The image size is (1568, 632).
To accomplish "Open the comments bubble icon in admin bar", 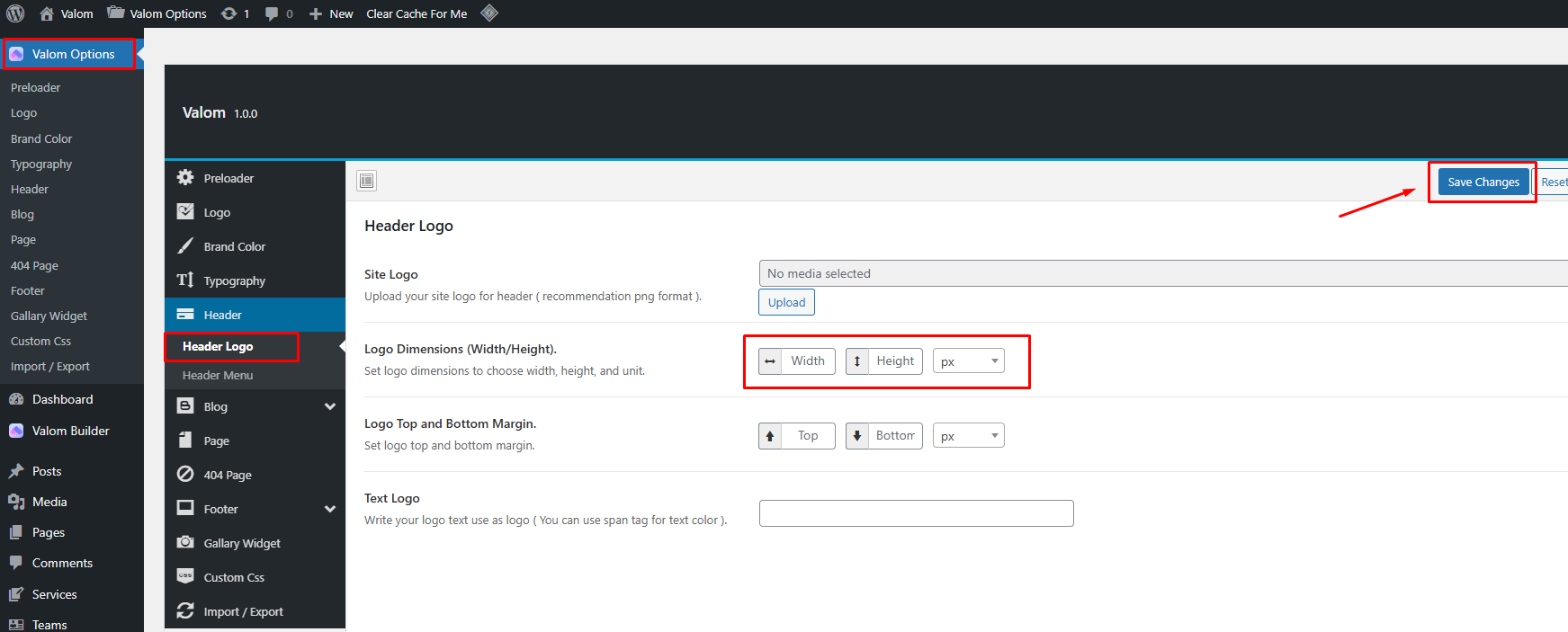I will (x=272, y=13).
